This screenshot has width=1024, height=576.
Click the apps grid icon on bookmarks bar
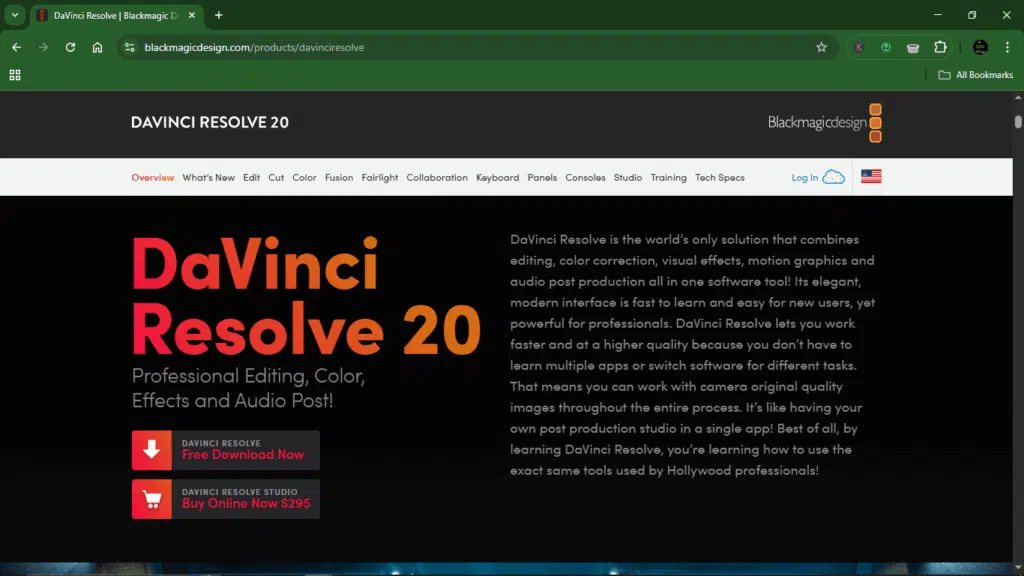click(14, 74)
